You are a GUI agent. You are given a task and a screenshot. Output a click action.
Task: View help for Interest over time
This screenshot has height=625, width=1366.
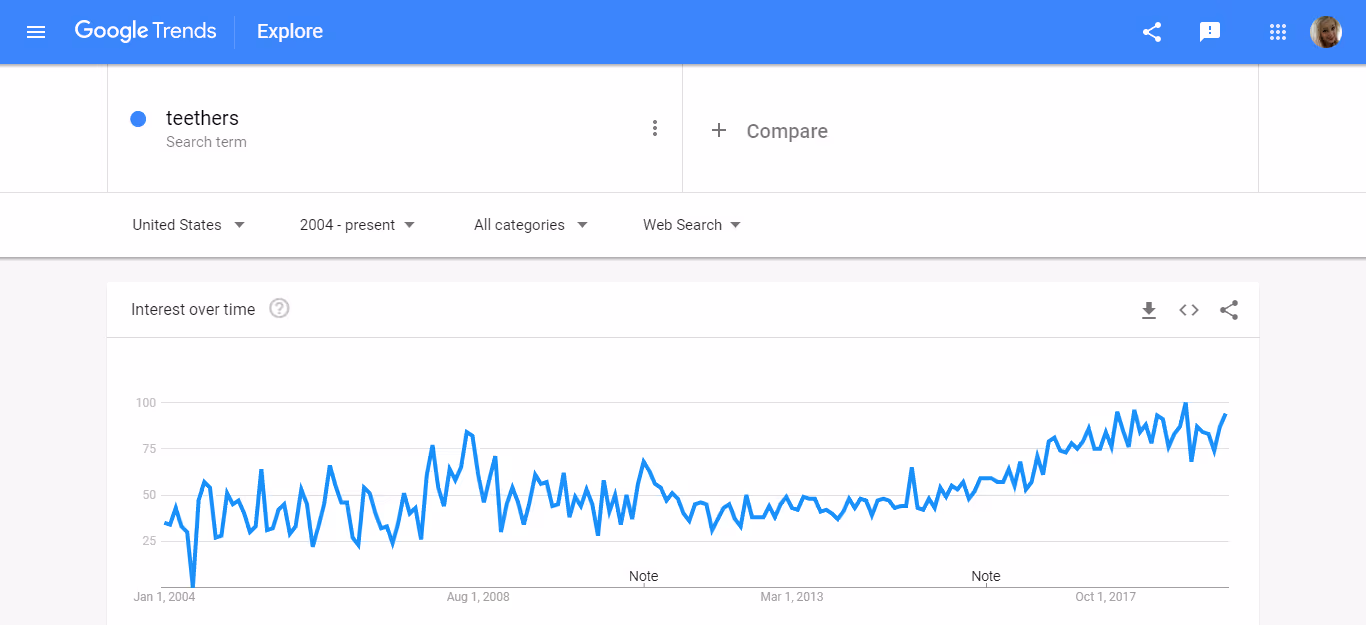(x=278, y=308)
